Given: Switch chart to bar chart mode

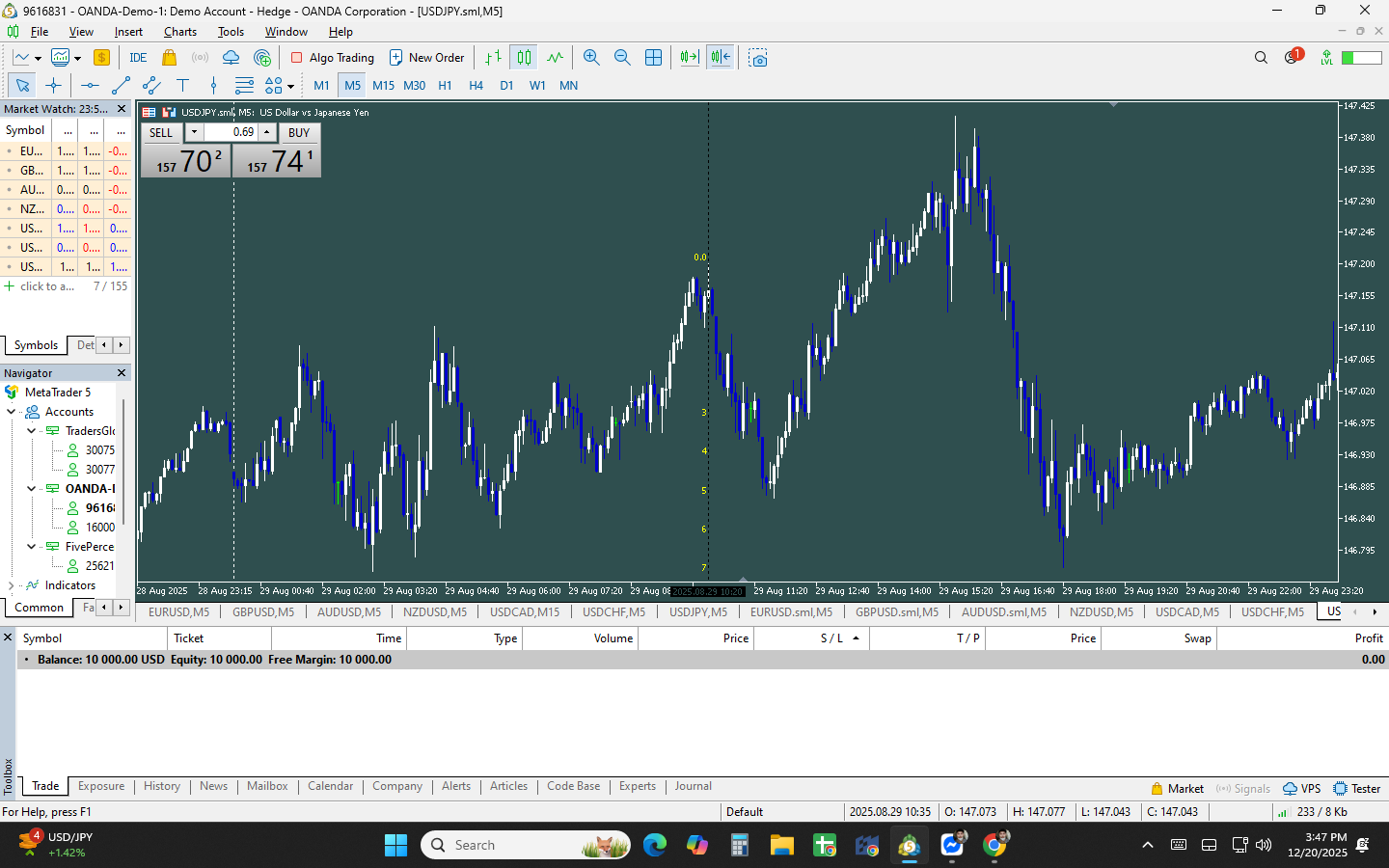Looking at the screenshot, I should tap(493, 58).
